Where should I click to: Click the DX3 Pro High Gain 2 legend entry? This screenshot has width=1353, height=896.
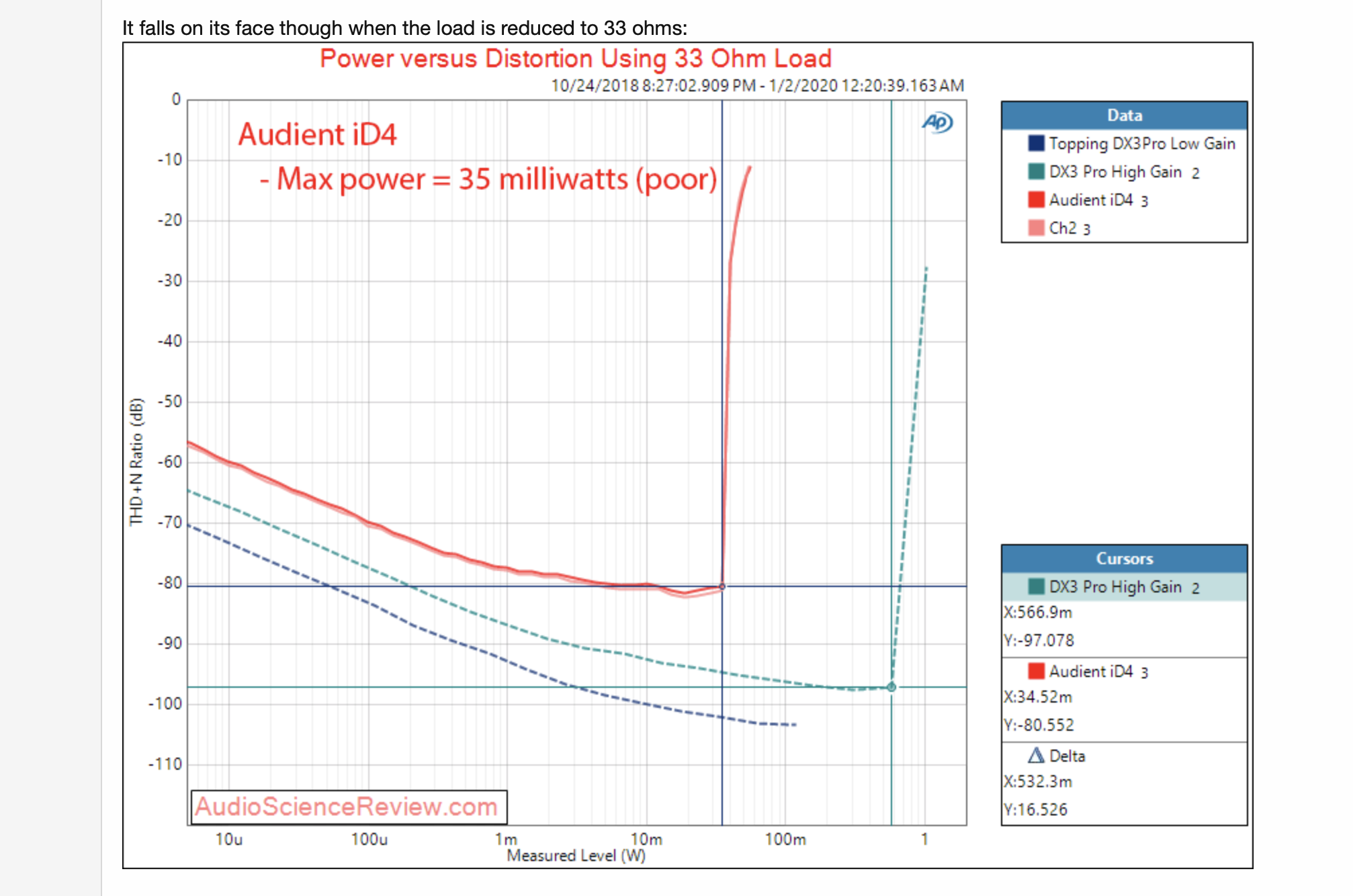[1114, 172]
